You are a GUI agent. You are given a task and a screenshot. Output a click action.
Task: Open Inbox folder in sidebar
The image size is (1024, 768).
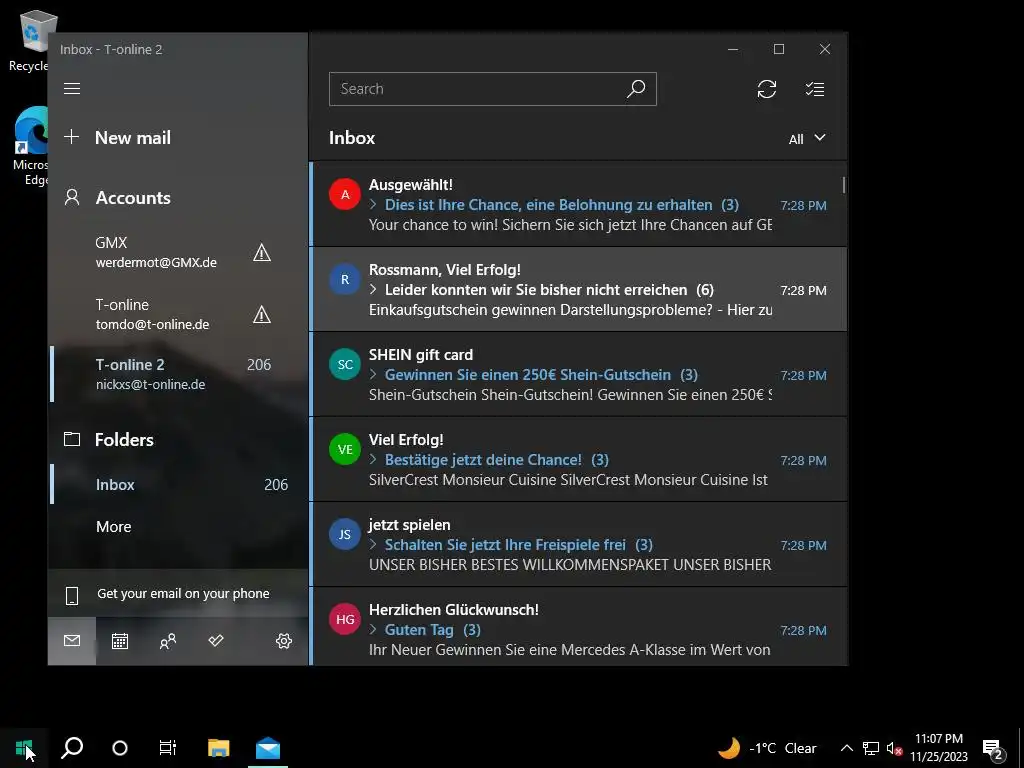click(178, 485)
